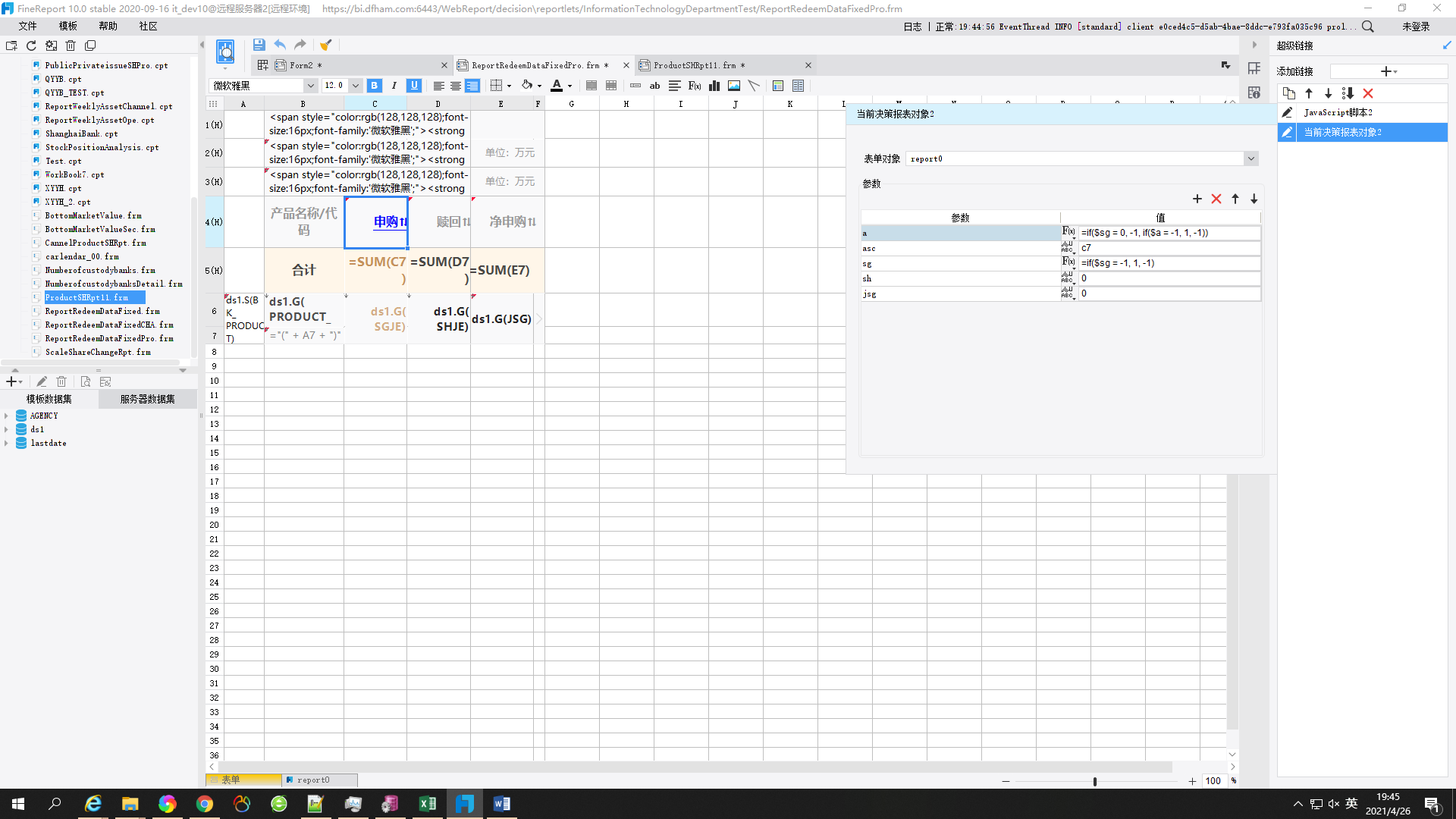Open the 表单对象 report0 dropdown
The height and width of the screenshot is (819, 1456).
coord(1251,158)
